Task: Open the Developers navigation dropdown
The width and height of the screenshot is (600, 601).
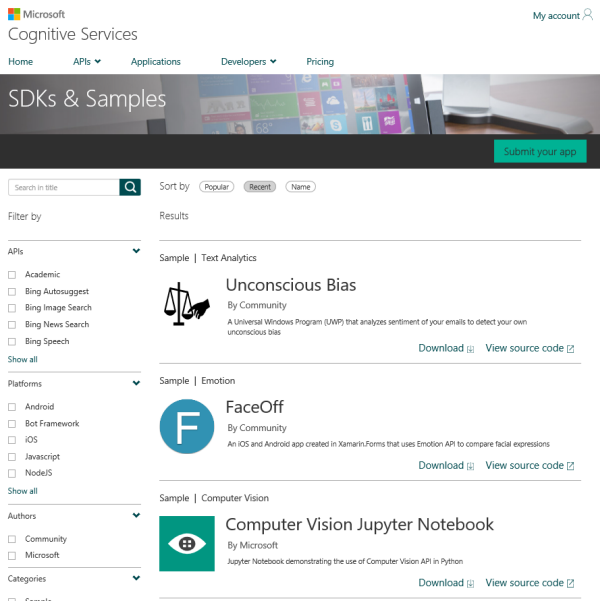Action: coord(248,62)
